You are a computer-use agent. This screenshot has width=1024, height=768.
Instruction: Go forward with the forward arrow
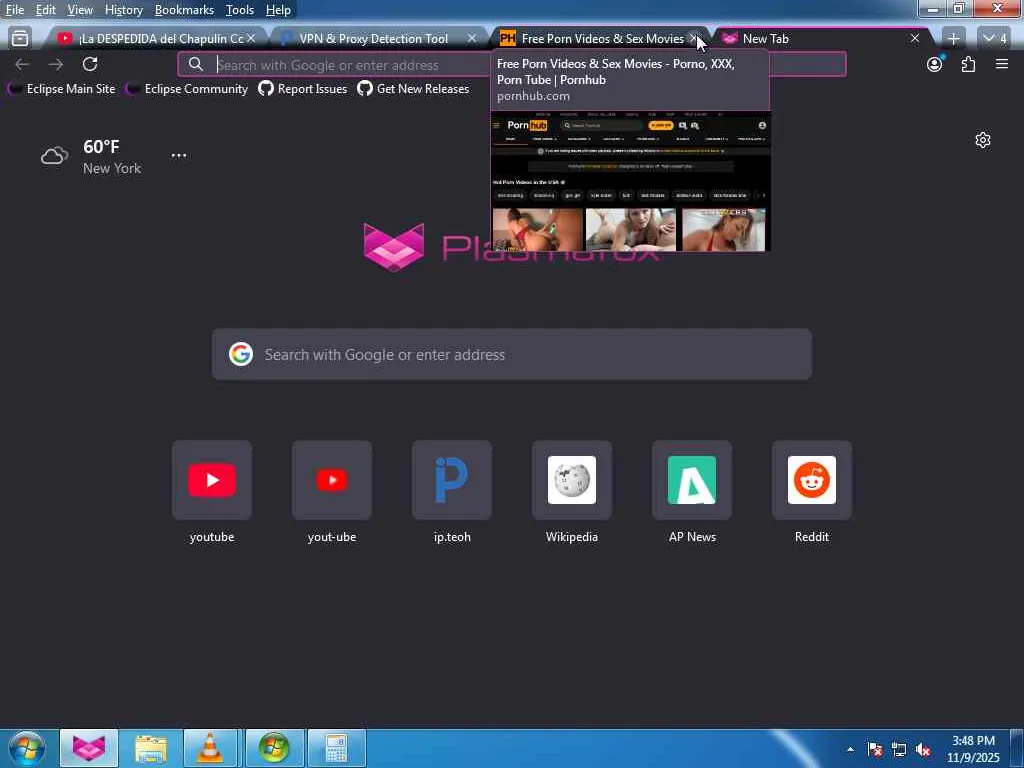click(56, 64)
